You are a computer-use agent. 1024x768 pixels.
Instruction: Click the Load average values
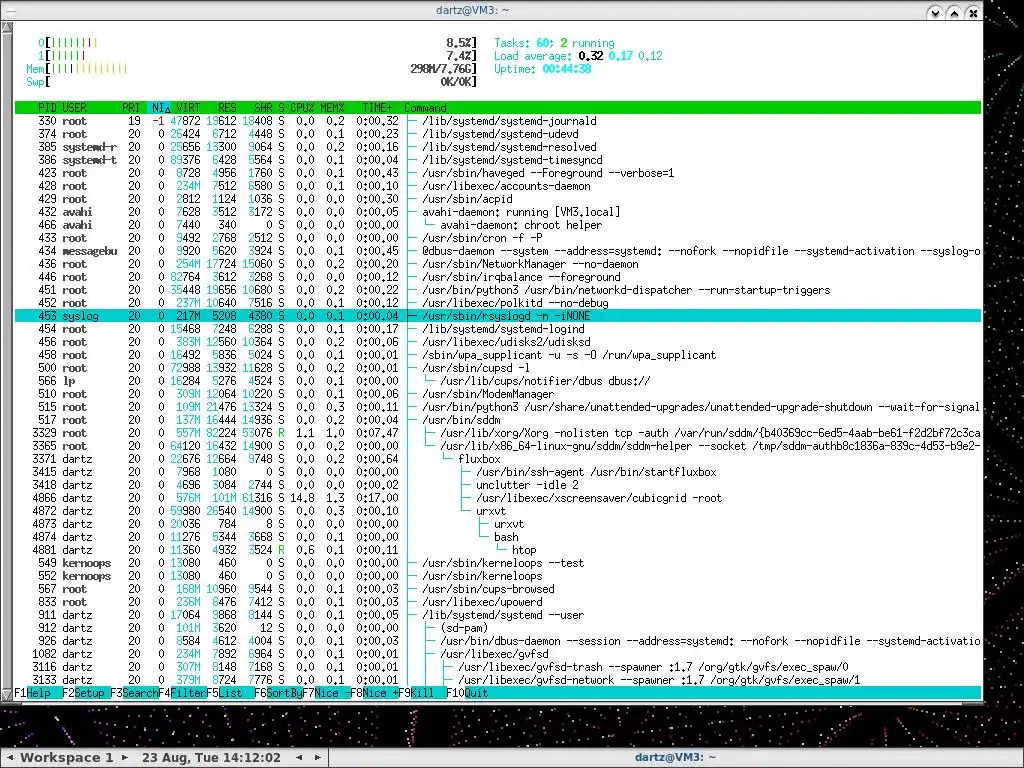pos(620,56)
